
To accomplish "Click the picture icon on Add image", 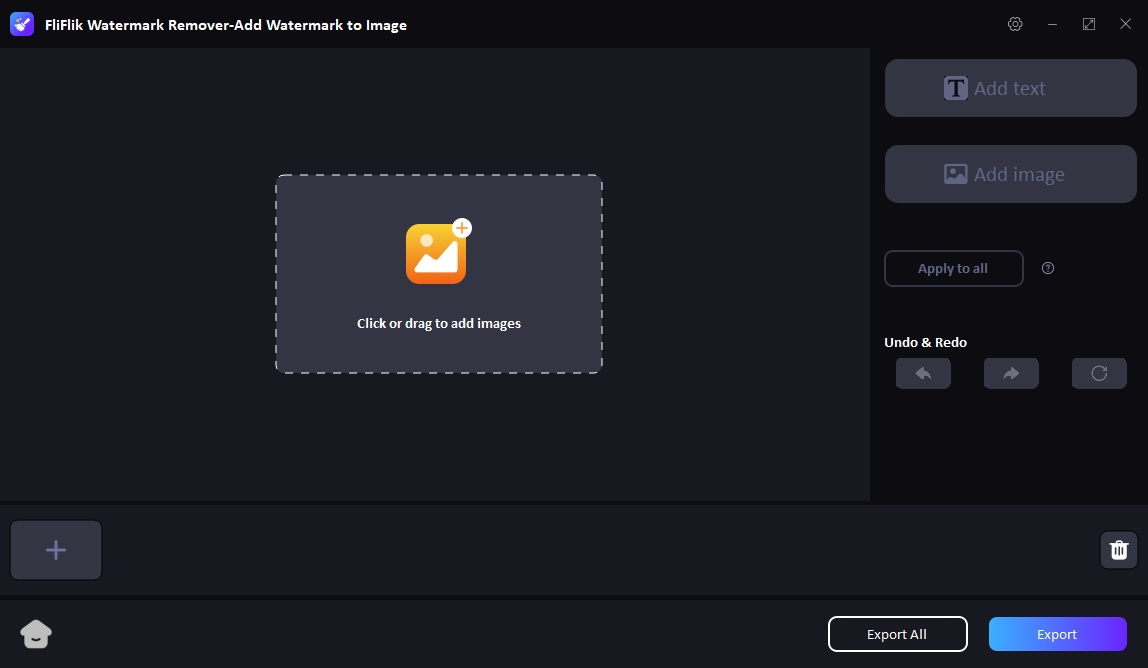I will [x=955, y=173].
